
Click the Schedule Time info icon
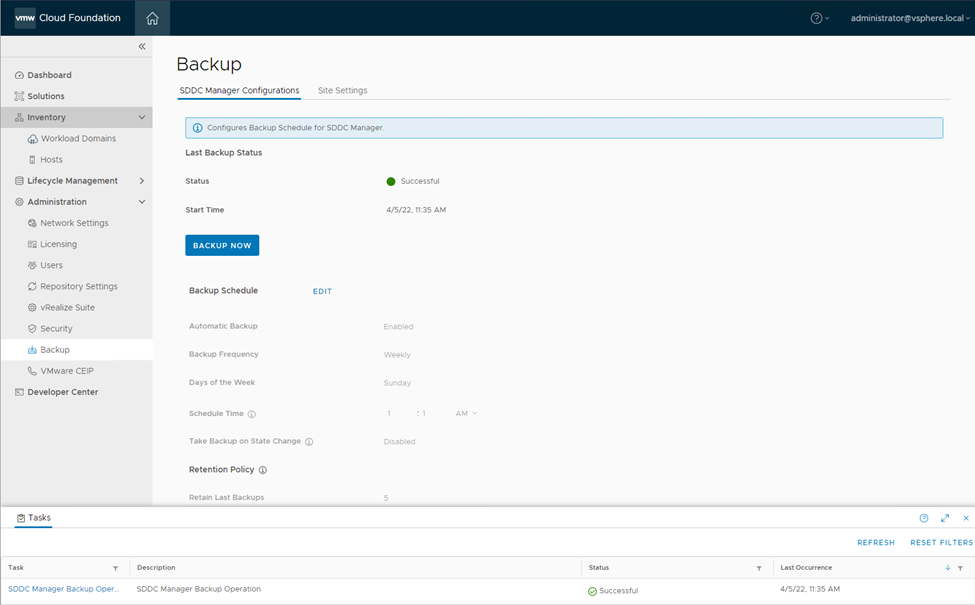252,414
